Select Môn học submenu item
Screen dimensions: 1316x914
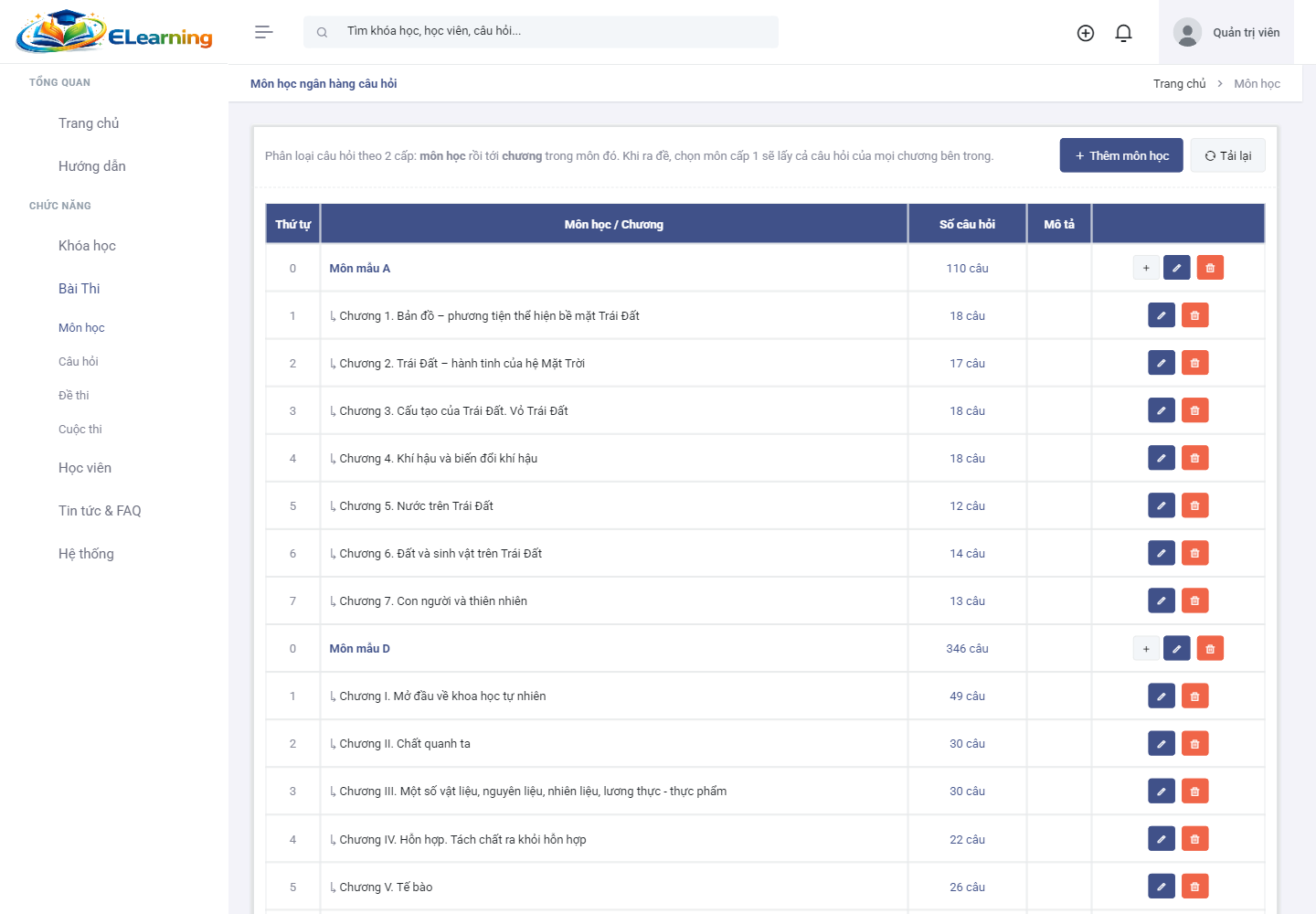(x=81, y=328)
